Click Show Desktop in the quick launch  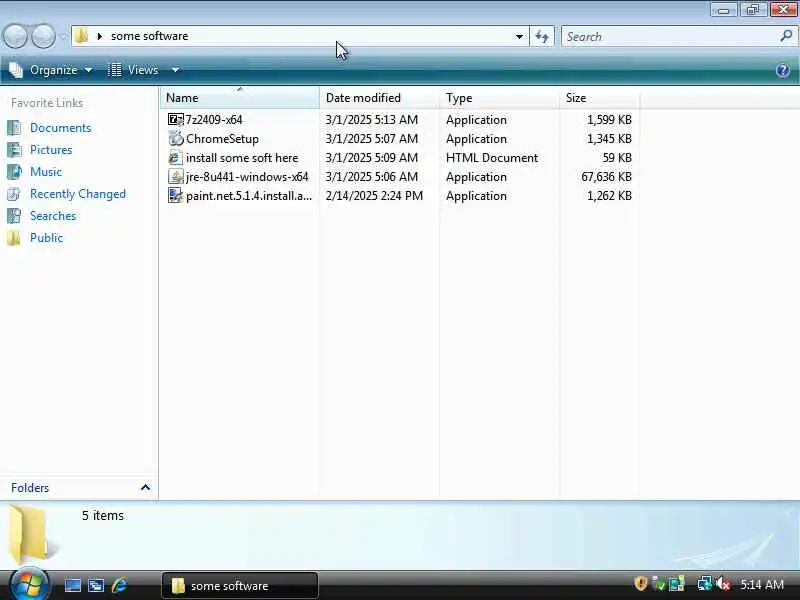click(x=72, y=585)
